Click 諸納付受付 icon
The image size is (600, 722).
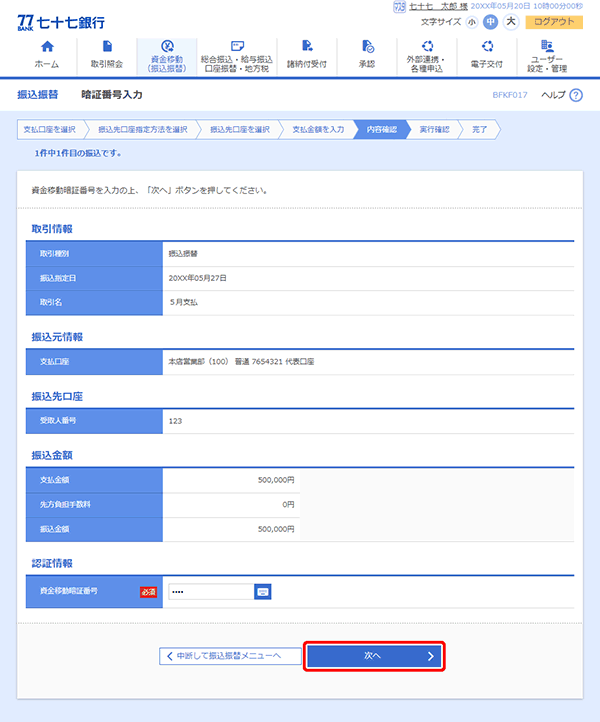(x=307, y=46)
